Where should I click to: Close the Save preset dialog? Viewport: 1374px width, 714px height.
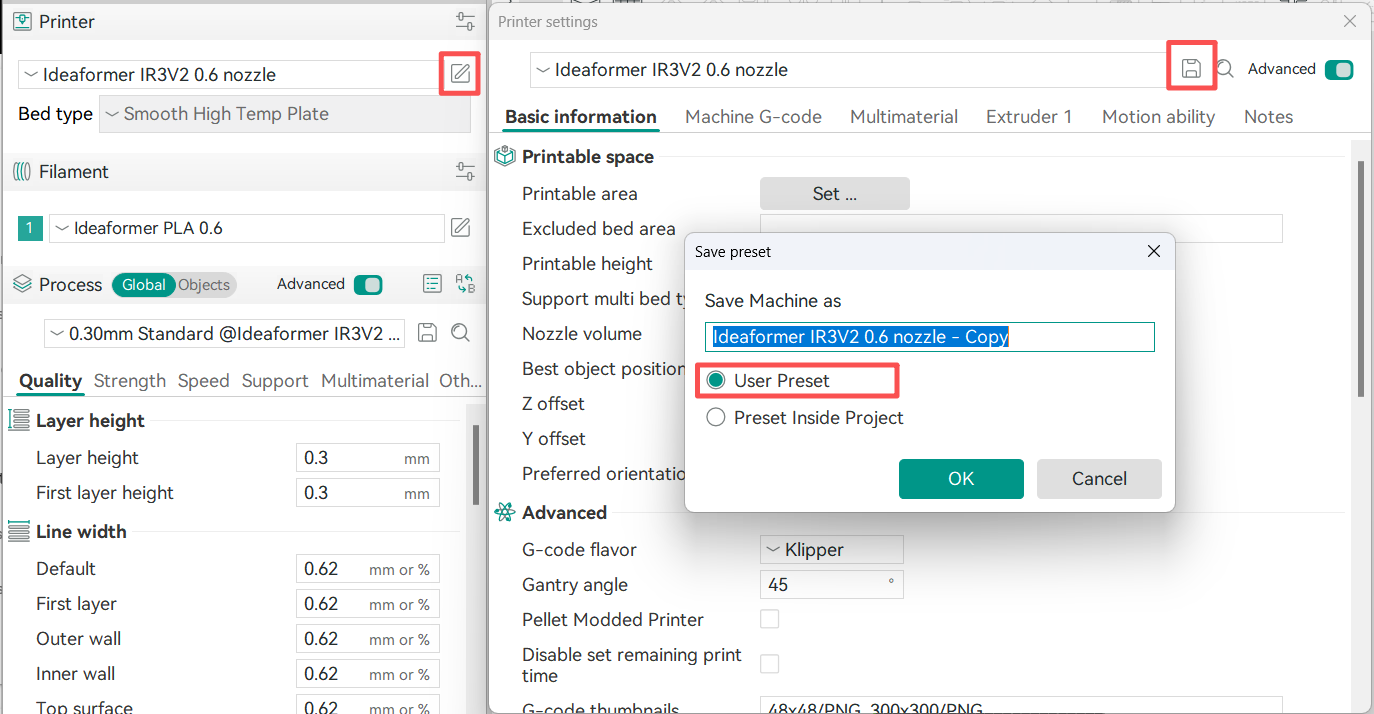(x=1154, y=251)
